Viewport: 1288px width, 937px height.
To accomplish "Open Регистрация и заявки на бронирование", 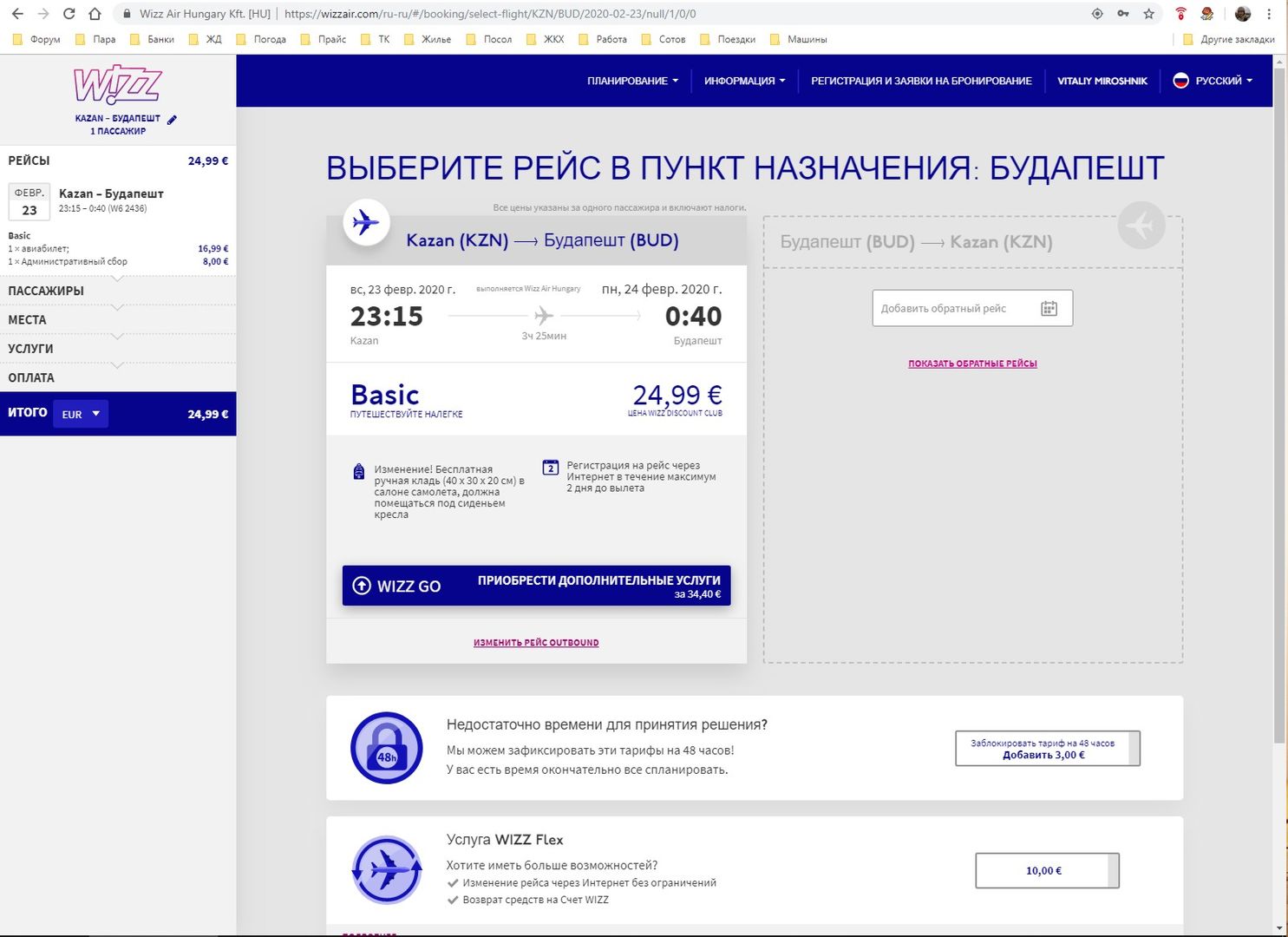I will tap(921, 81).
